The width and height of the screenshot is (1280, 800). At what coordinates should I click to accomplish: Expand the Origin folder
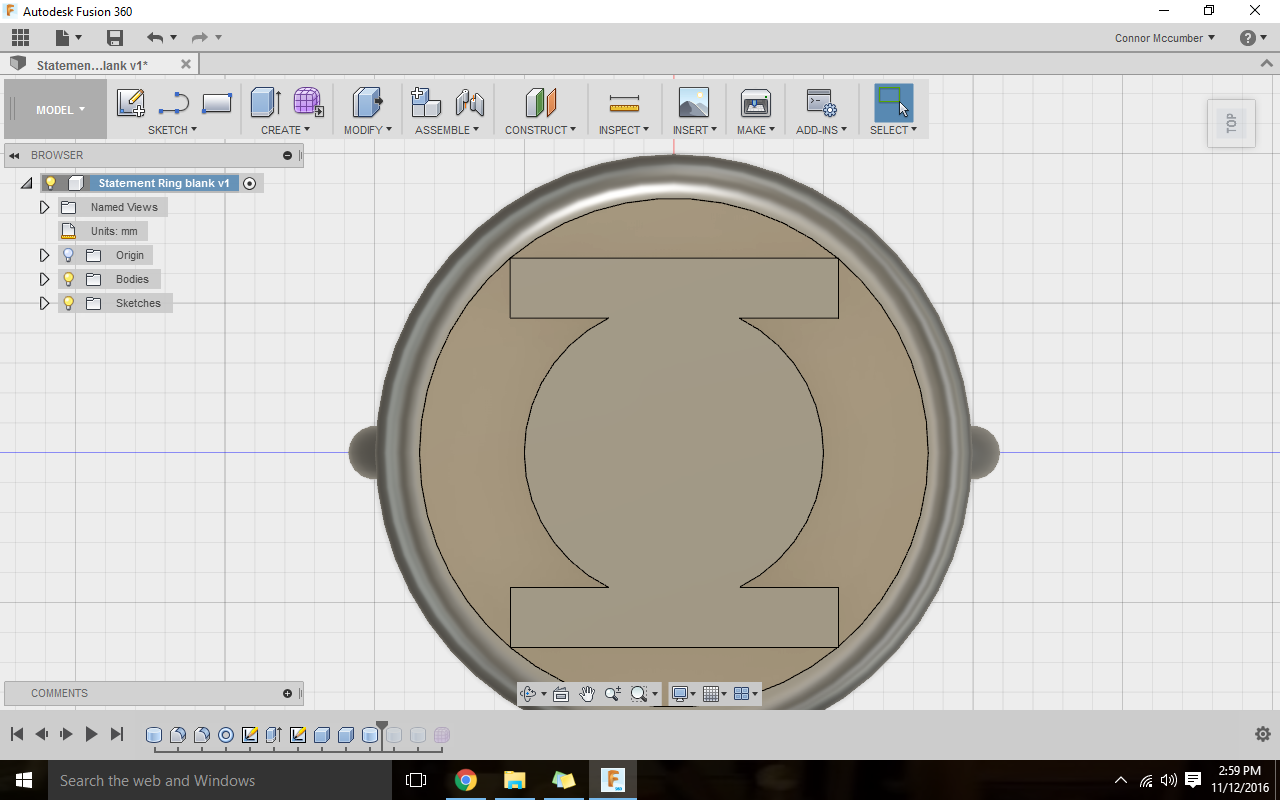[44, 255]
